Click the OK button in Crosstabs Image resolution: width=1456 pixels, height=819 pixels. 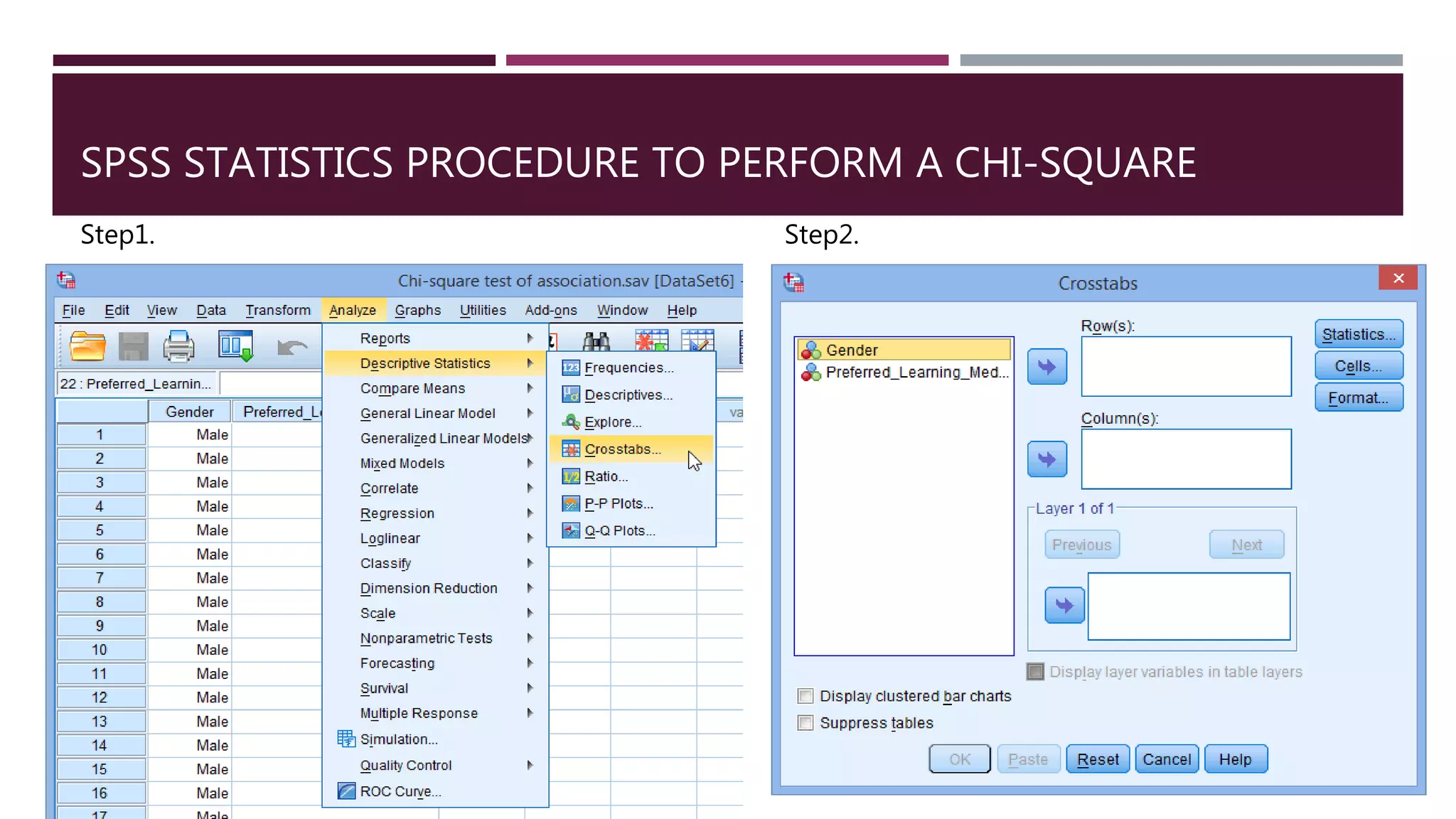point(960,759)
